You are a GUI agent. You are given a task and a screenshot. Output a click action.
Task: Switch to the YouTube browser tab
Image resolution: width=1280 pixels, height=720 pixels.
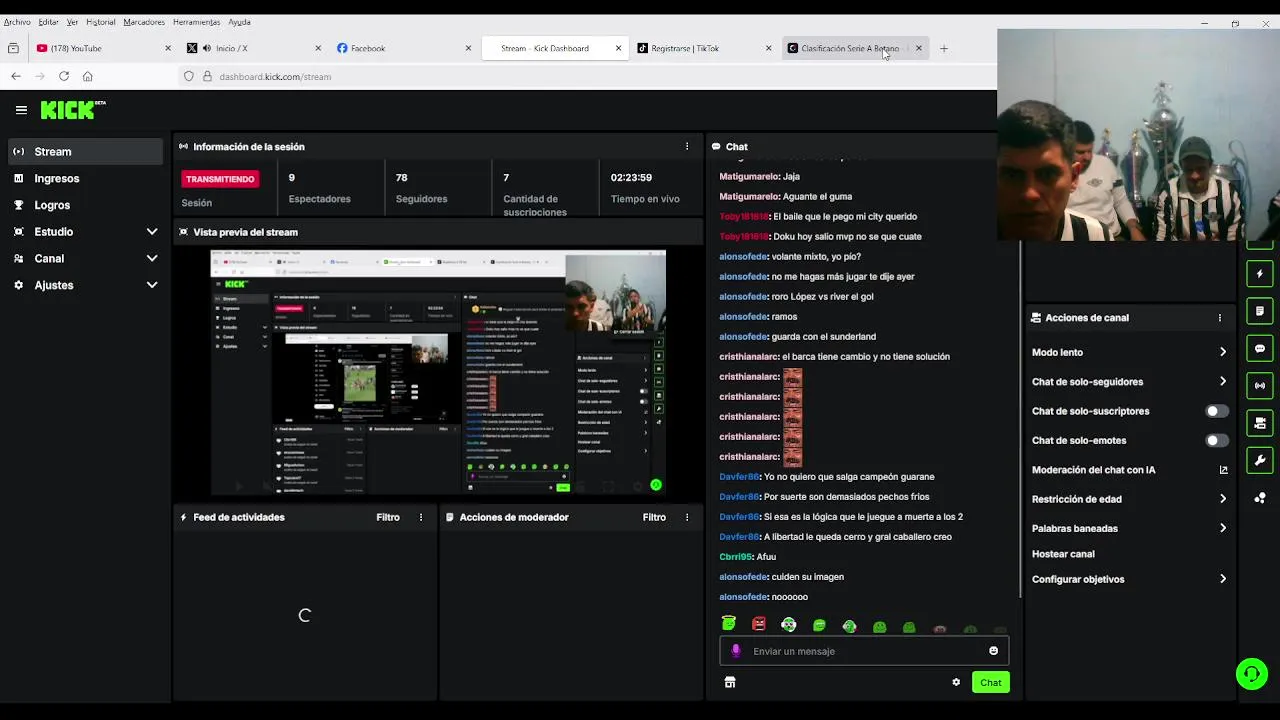(105, 48)
